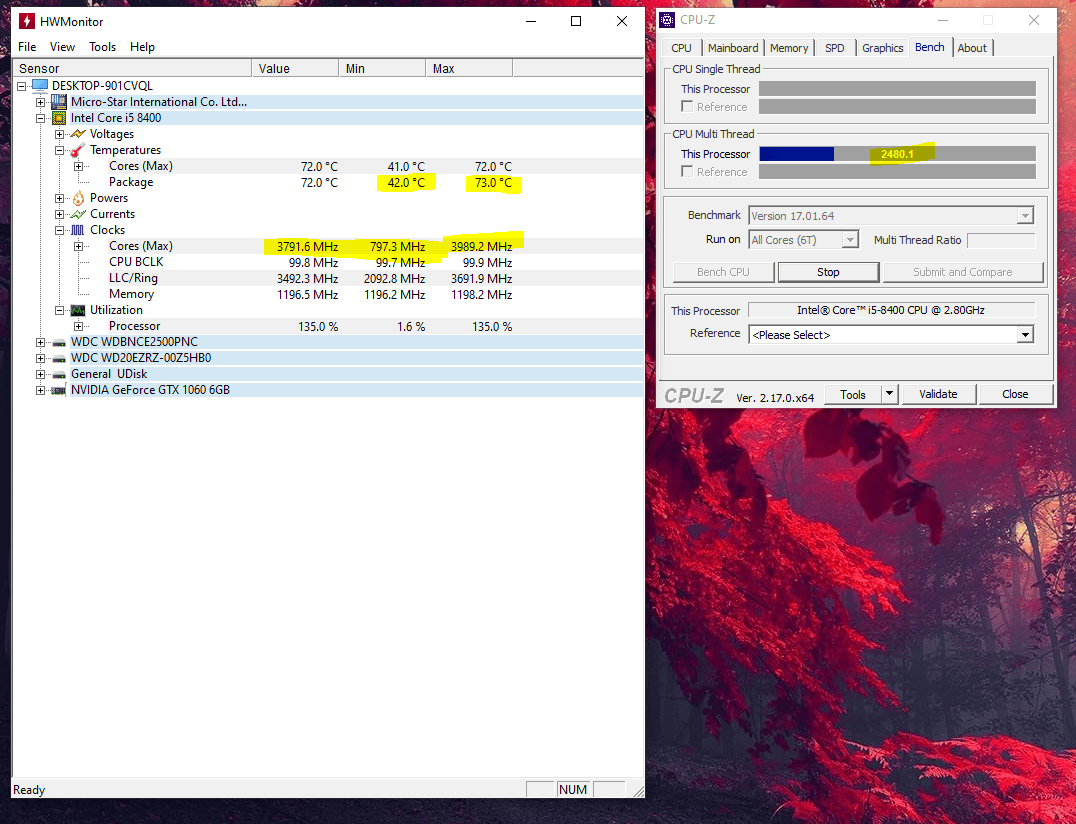Image resolution: width=1076 pixels, height=824 pixels.
Task: Click the General UDisk drive icon
Action: [x=59, y=374]
